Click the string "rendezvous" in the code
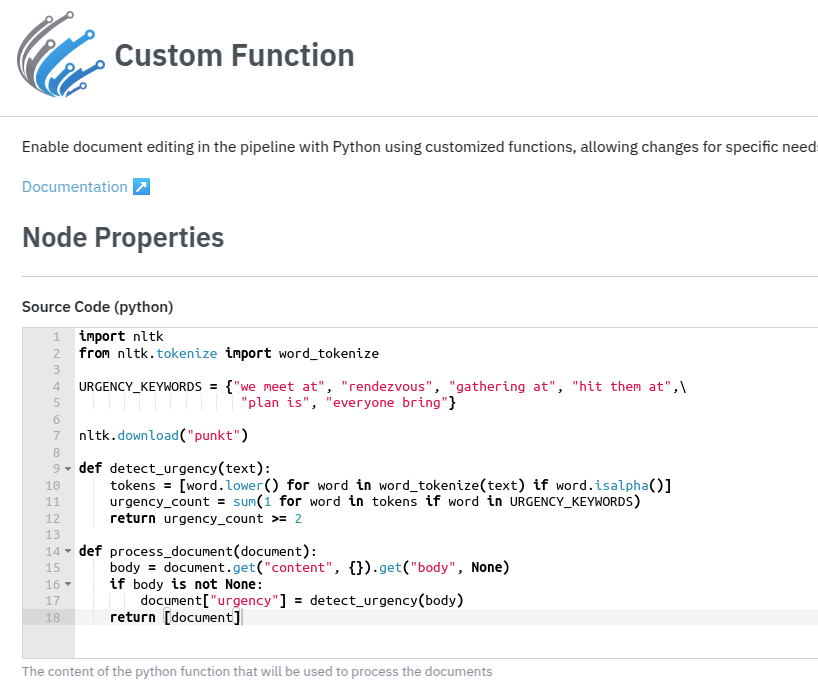The width and height of the screenshot is (818, 685). click(387, 387)
